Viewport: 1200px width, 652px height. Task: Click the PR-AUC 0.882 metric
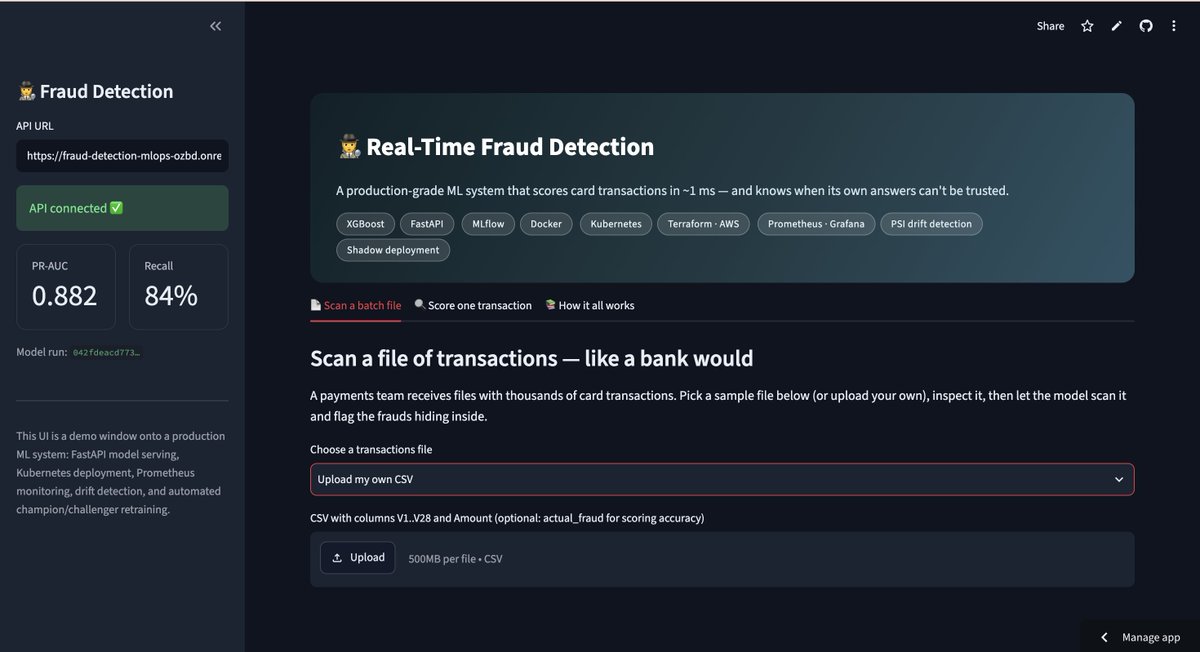[x=66, y=287]
